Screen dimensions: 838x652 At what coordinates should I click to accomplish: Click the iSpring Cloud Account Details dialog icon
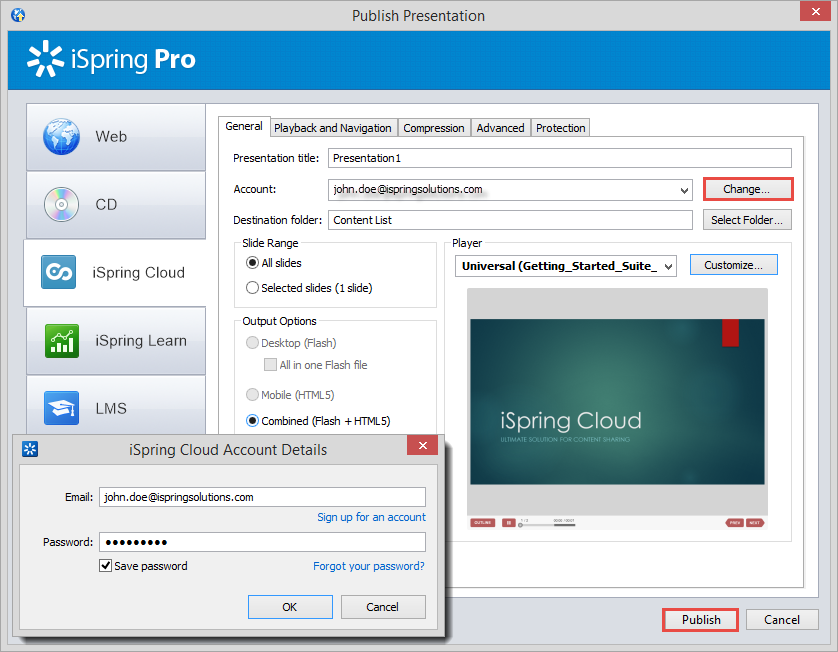pos(30,449)
